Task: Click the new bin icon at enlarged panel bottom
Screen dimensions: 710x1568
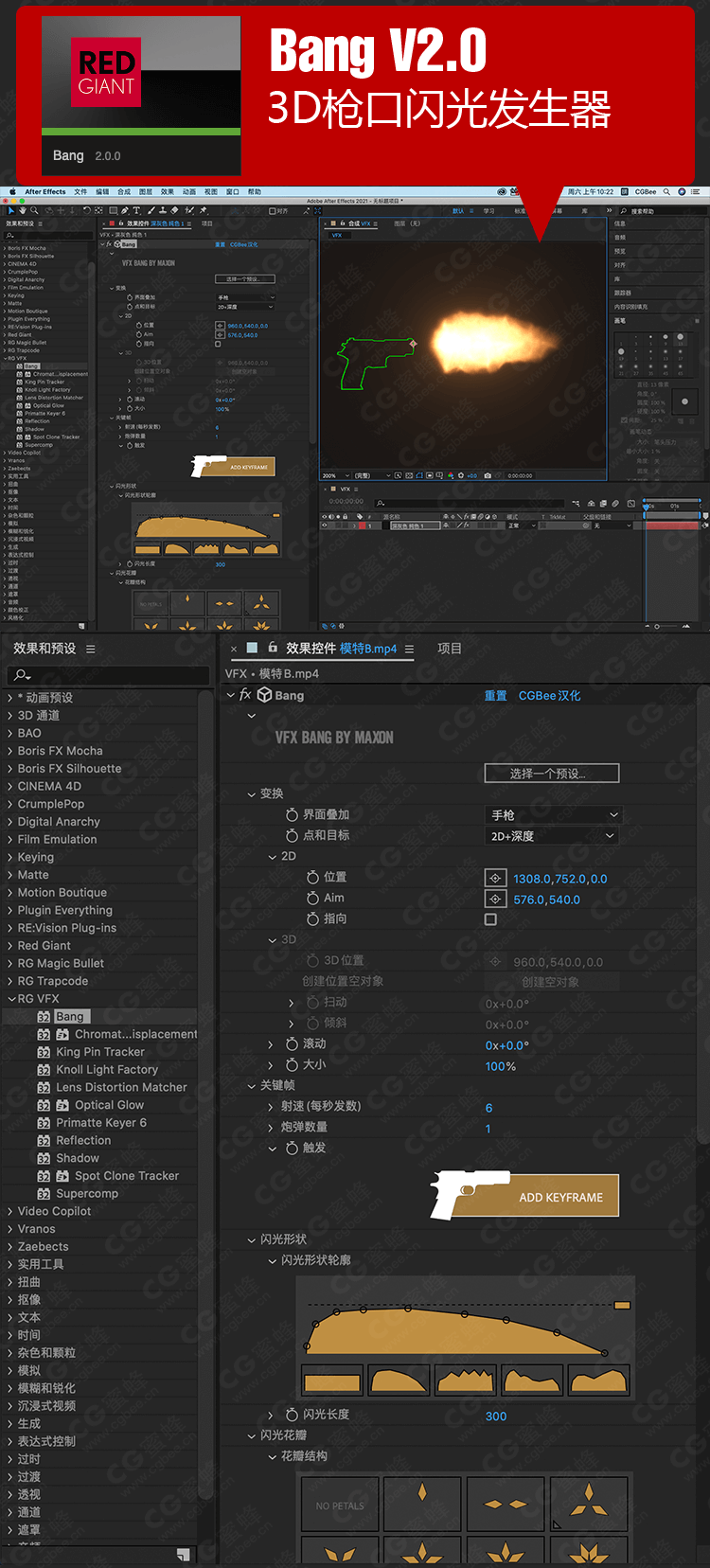Action: pyautogui.click(x=184, y=1555)
